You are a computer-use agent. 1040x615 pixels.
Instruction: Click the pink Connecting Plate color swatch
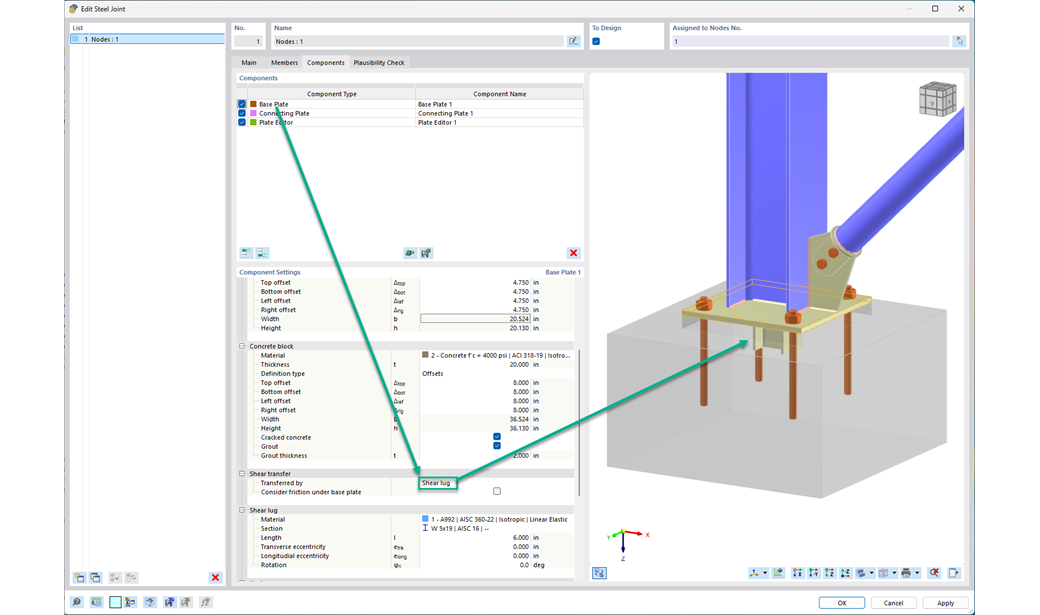(253, 113)
